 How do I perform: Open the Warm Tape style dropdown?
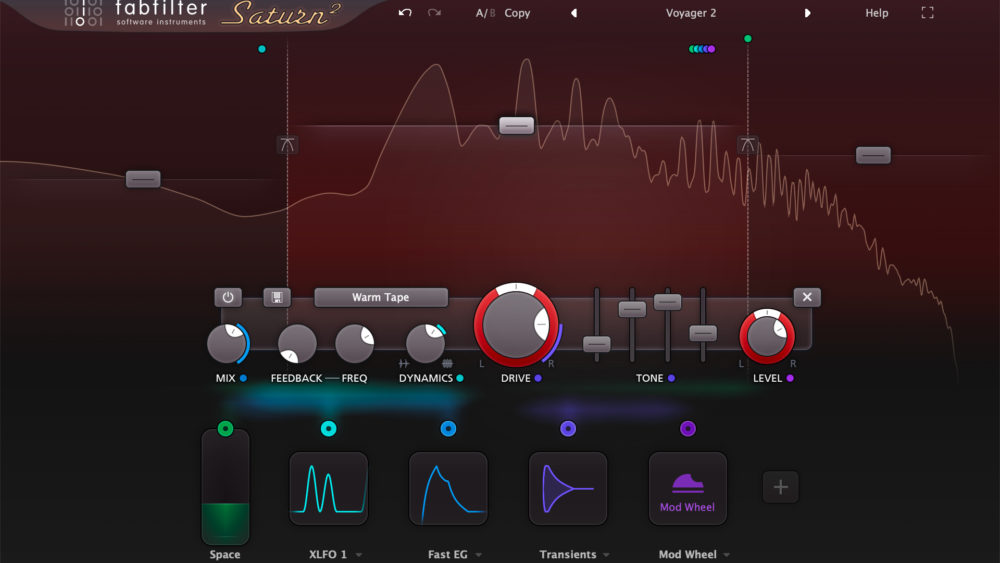tap(381, 297)
